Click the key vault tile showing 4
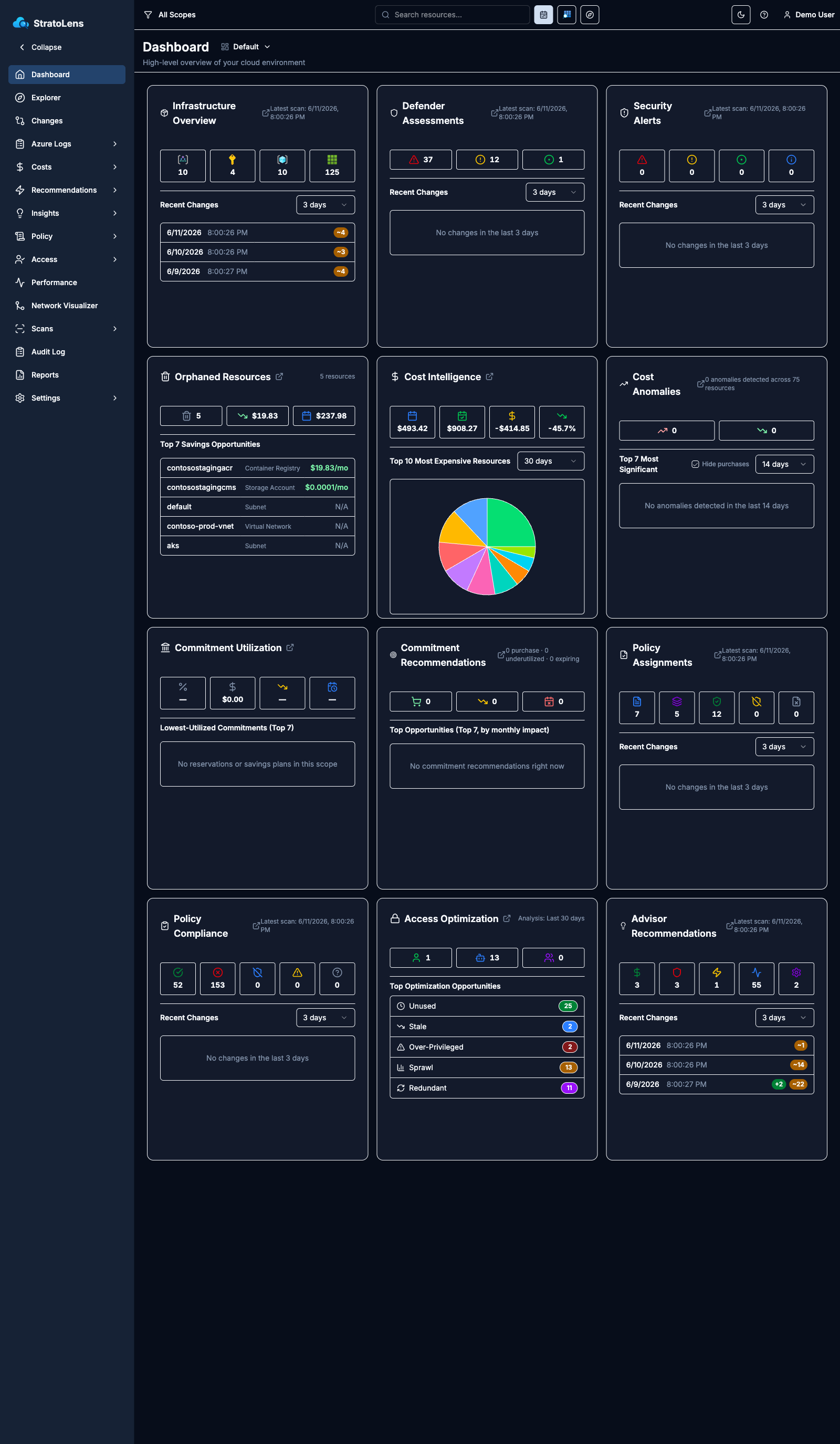This screenshot has height=1444, width=840. 233,166
